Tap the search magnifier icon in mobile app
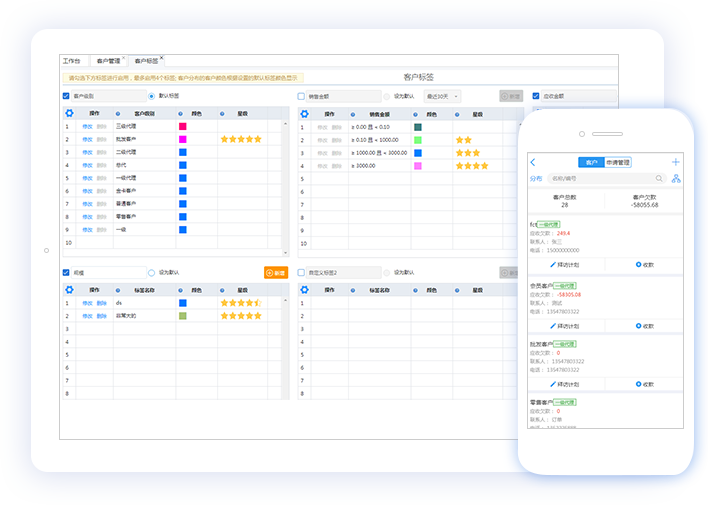This screenshot has height=505, width=708. [x=658, y=178]
